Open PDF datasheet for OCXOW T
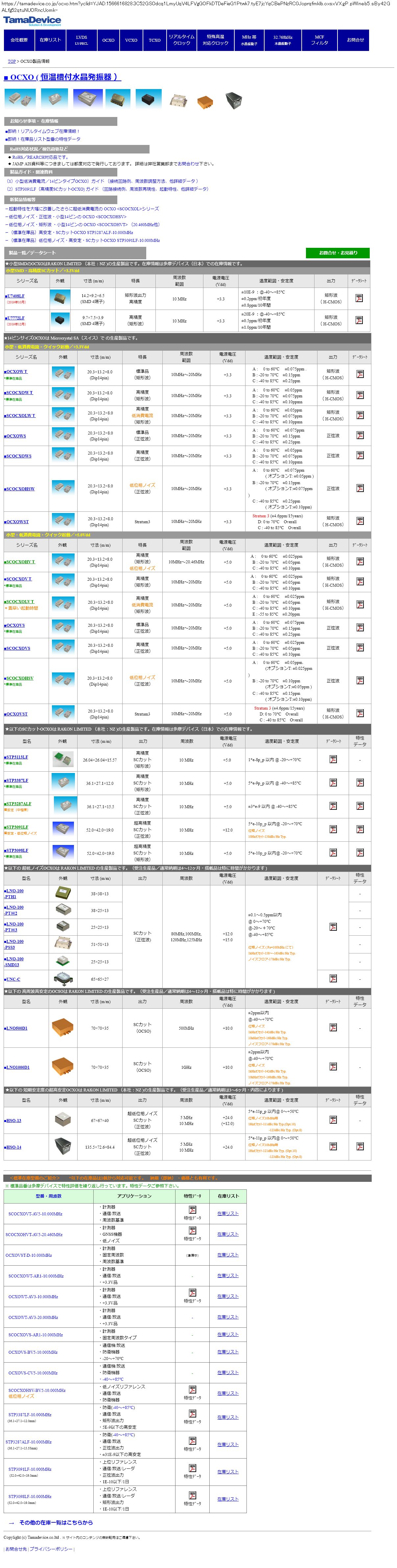397x1568 pixels. point(360,374)
